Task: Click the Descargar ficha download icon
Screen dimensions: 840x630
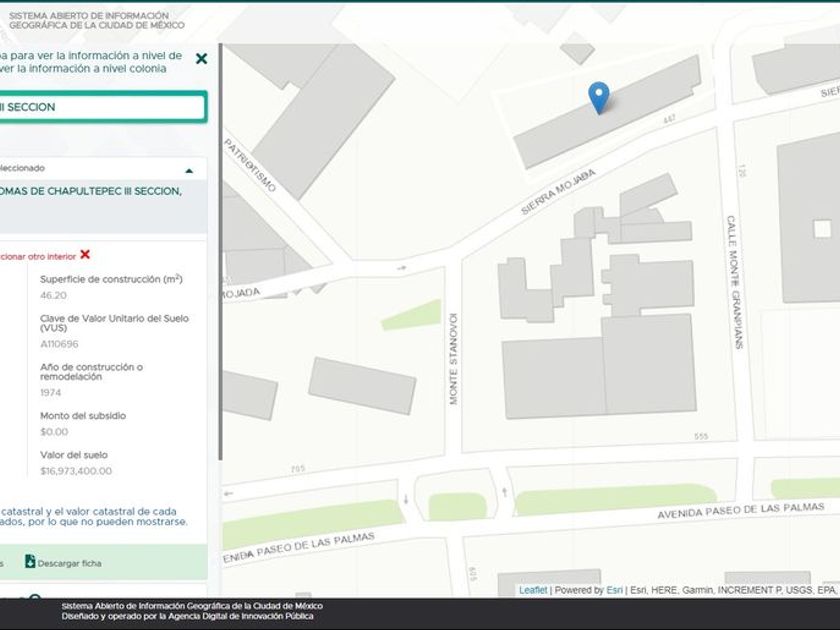Action: (x=30, y=562)
